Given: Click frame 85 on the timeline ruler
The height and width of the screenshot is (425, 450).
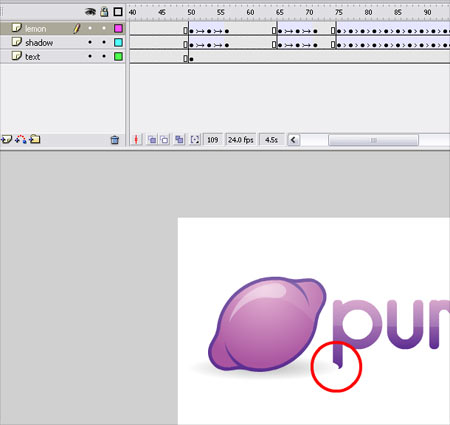Looking at the screenshot, I should 398,12.
